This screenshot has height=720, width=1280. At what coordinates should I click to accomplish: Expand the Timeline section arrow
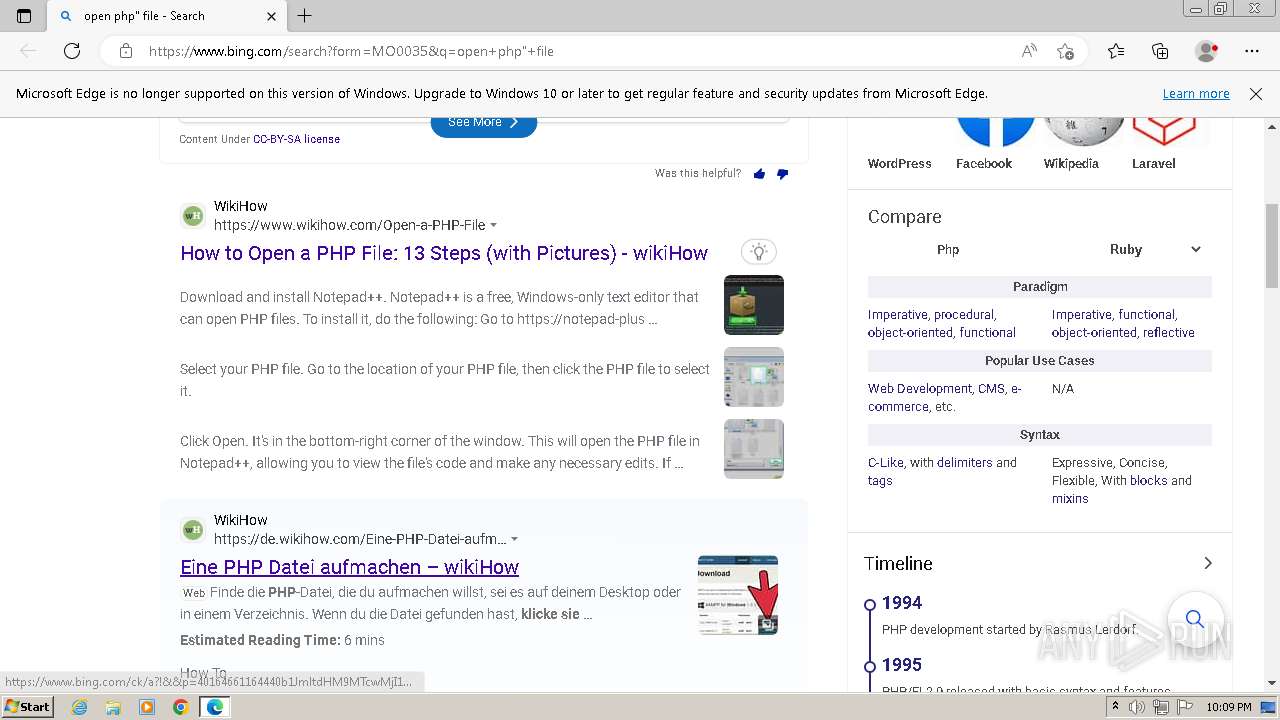1208,563
